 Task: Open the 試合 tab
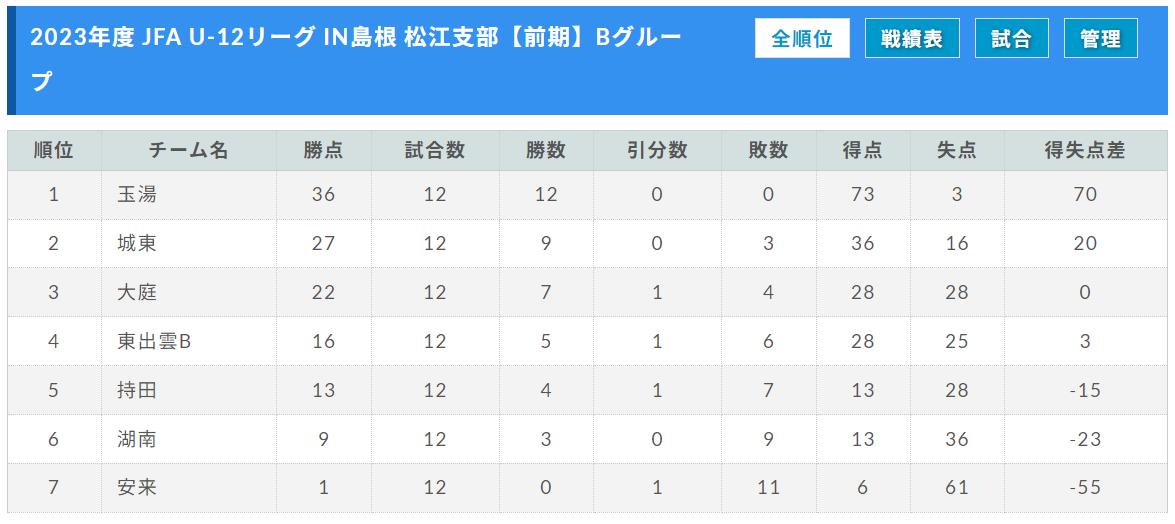[x=1012, y=38]
